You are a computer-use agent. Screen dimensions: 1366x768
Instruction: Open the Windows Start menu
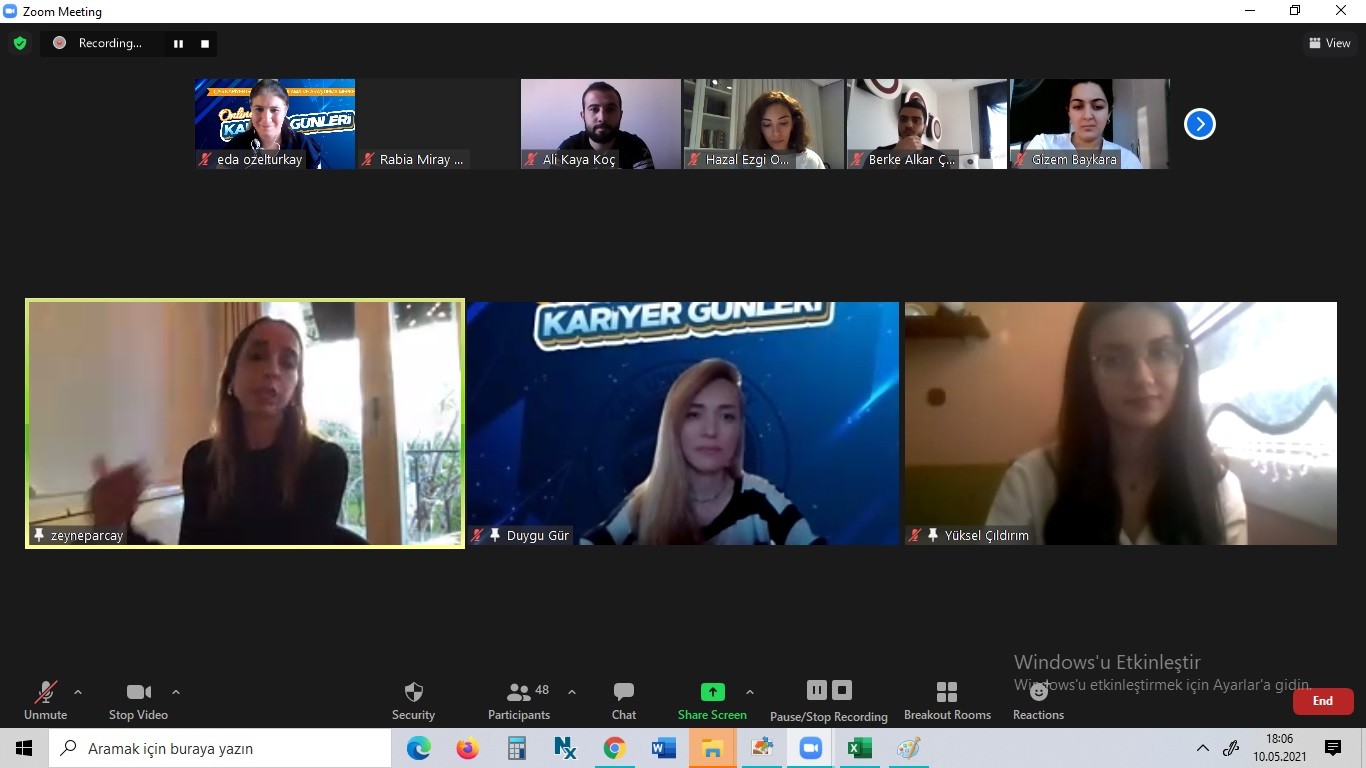[x=24, y=748]
